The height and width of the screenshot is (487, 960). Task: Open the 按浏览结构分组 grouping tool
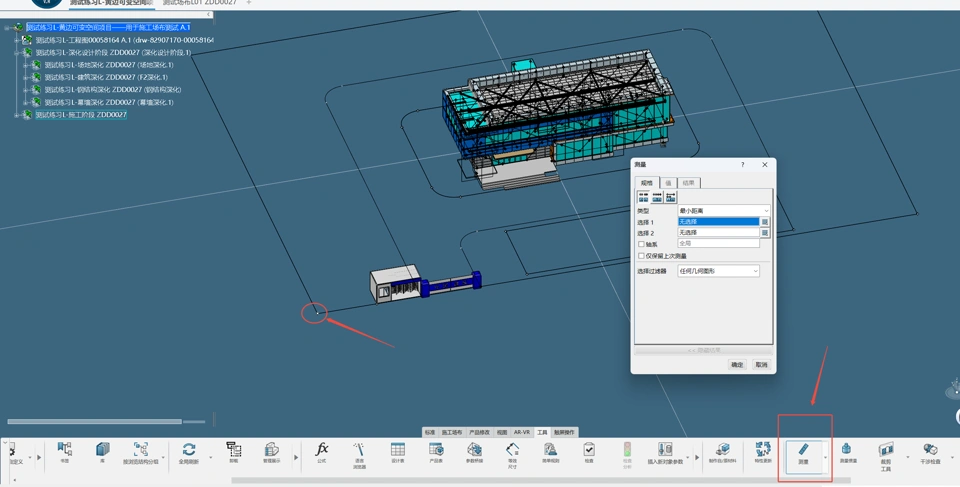[x=140, y=451]
